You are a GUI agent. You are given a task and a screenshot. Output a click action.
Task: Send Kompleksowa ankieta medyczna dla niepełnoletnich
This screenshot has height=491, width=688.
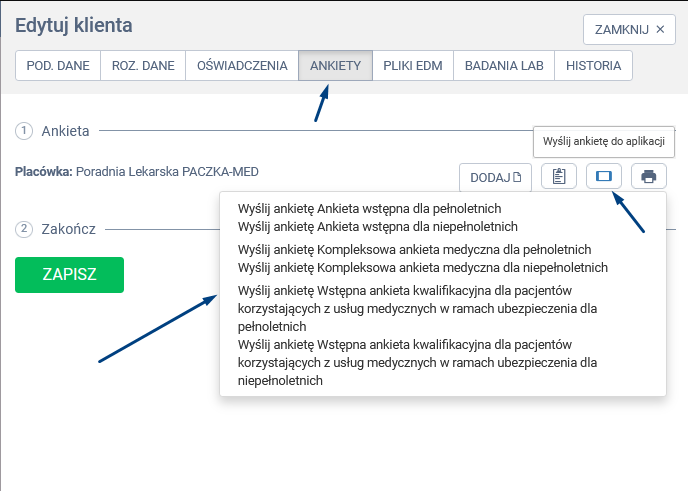click(x=422, y=267)
